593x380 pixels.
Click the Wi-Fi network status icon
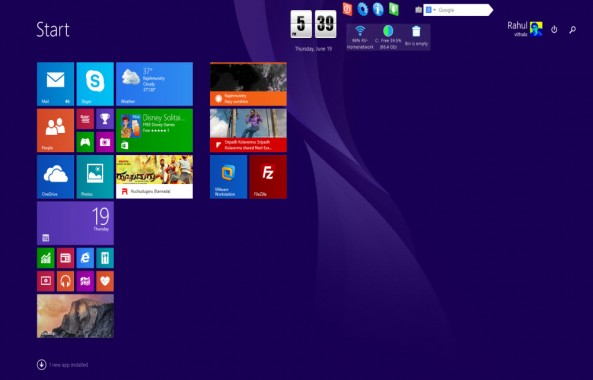tap(360, 31)
